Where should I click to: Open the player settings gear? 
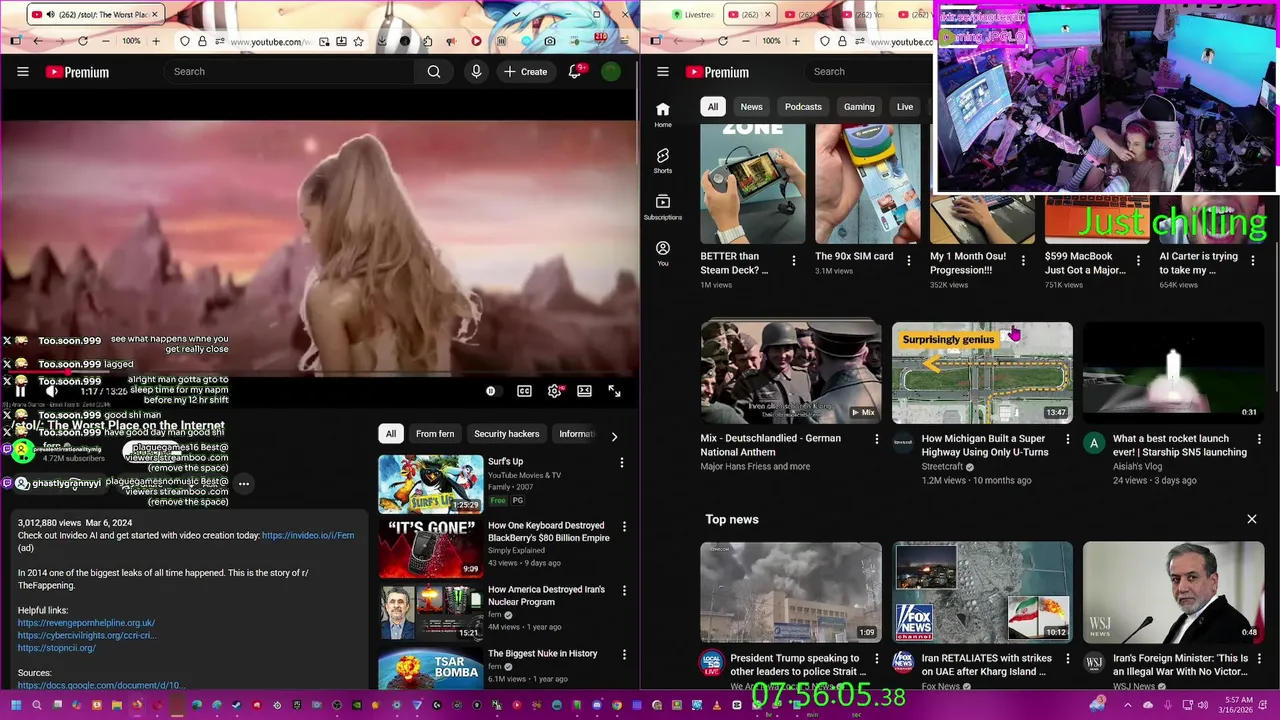(x=554, y=391)
